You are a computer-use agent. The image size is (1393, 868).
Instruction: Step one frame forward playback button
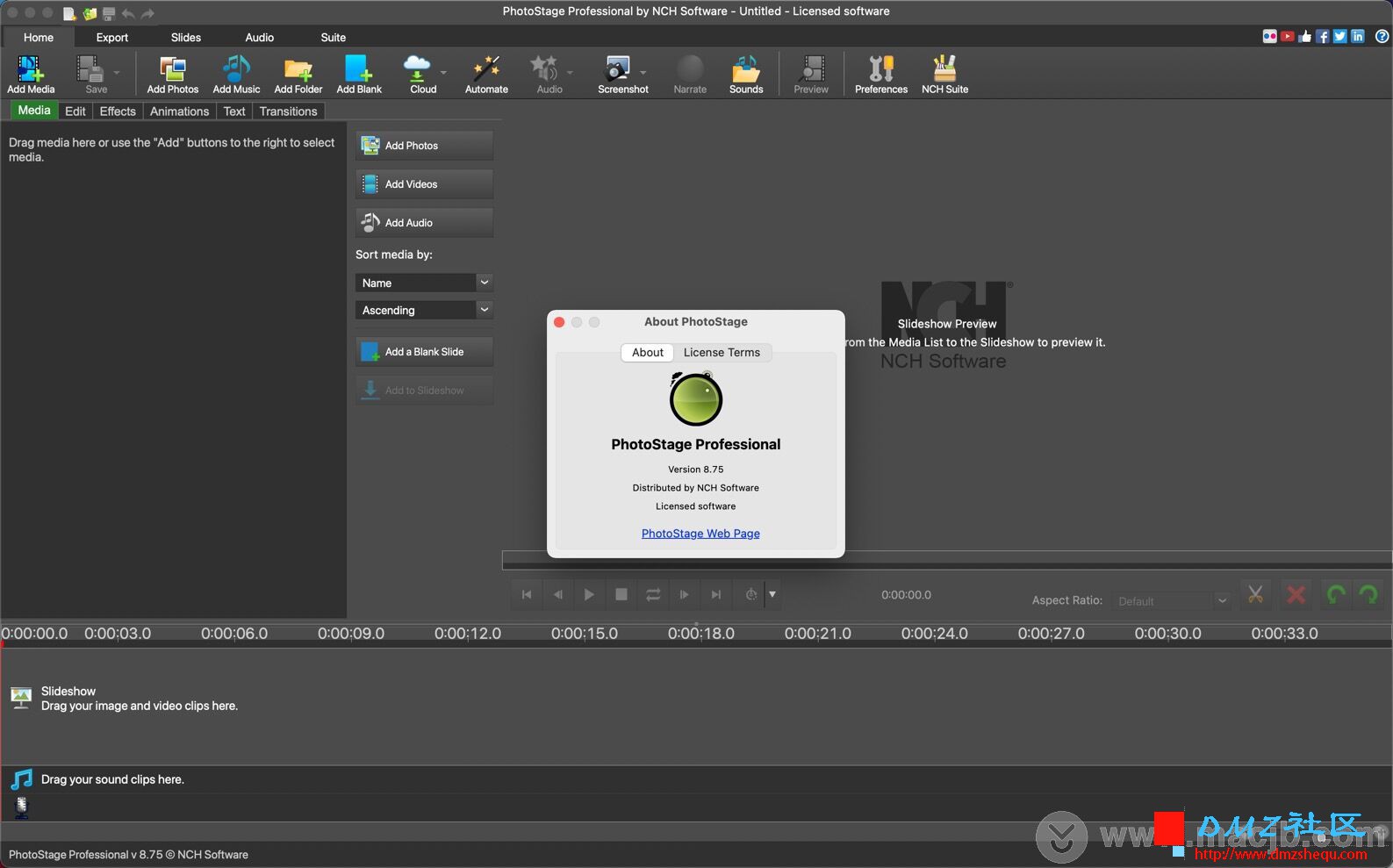click(x=685, y=594)
